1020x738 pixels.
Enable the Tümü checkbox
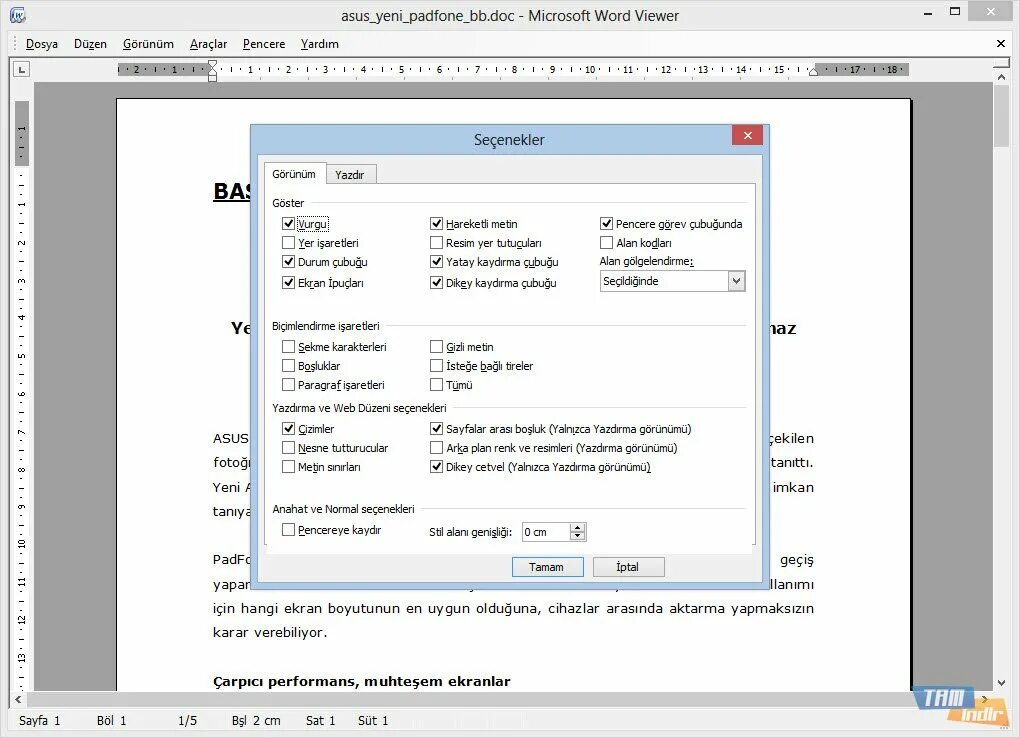coord(436,385)
